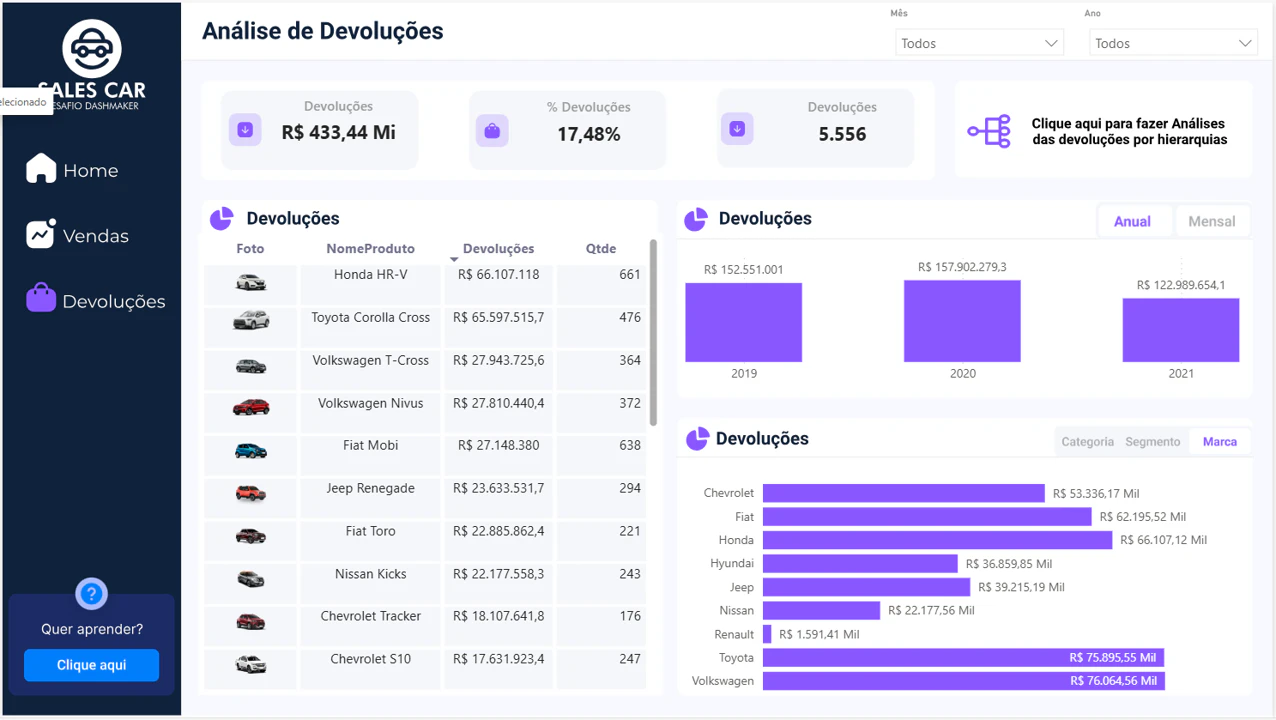Click the R$ 157.902.279,3 data label

962,267
